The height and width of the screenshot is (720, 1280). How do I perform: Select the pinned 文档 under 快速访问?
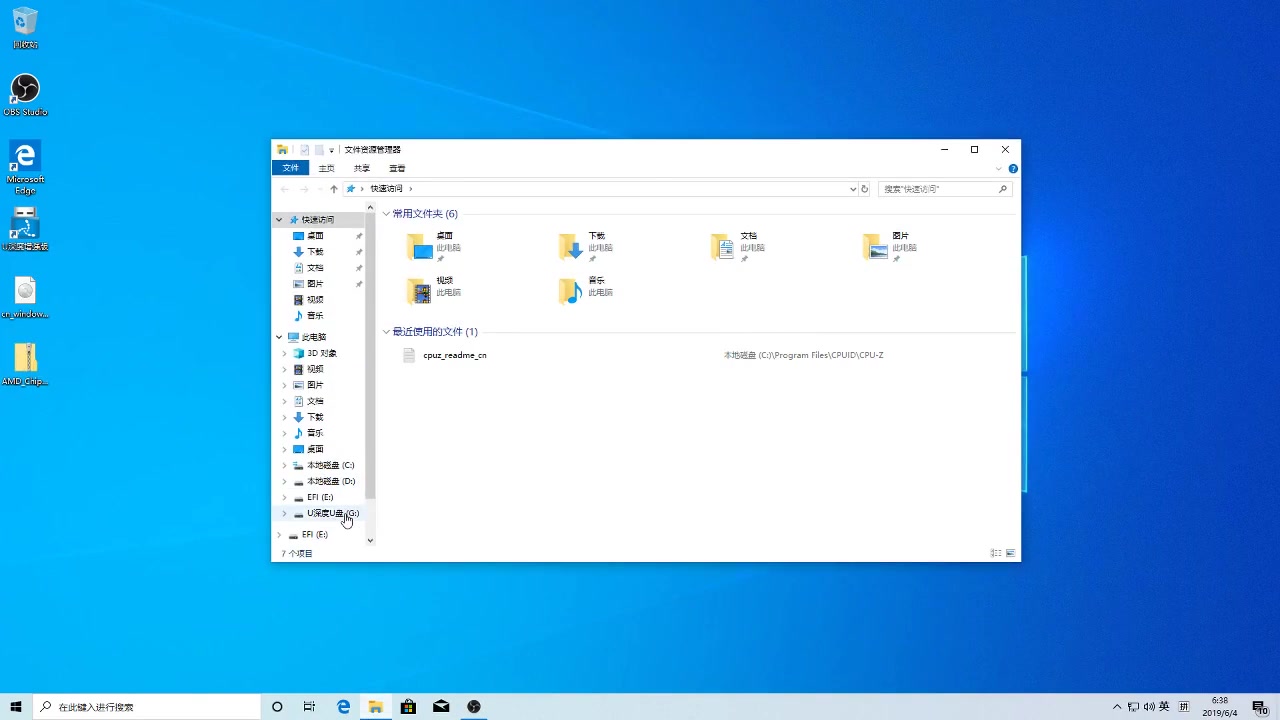pos(315,268)
